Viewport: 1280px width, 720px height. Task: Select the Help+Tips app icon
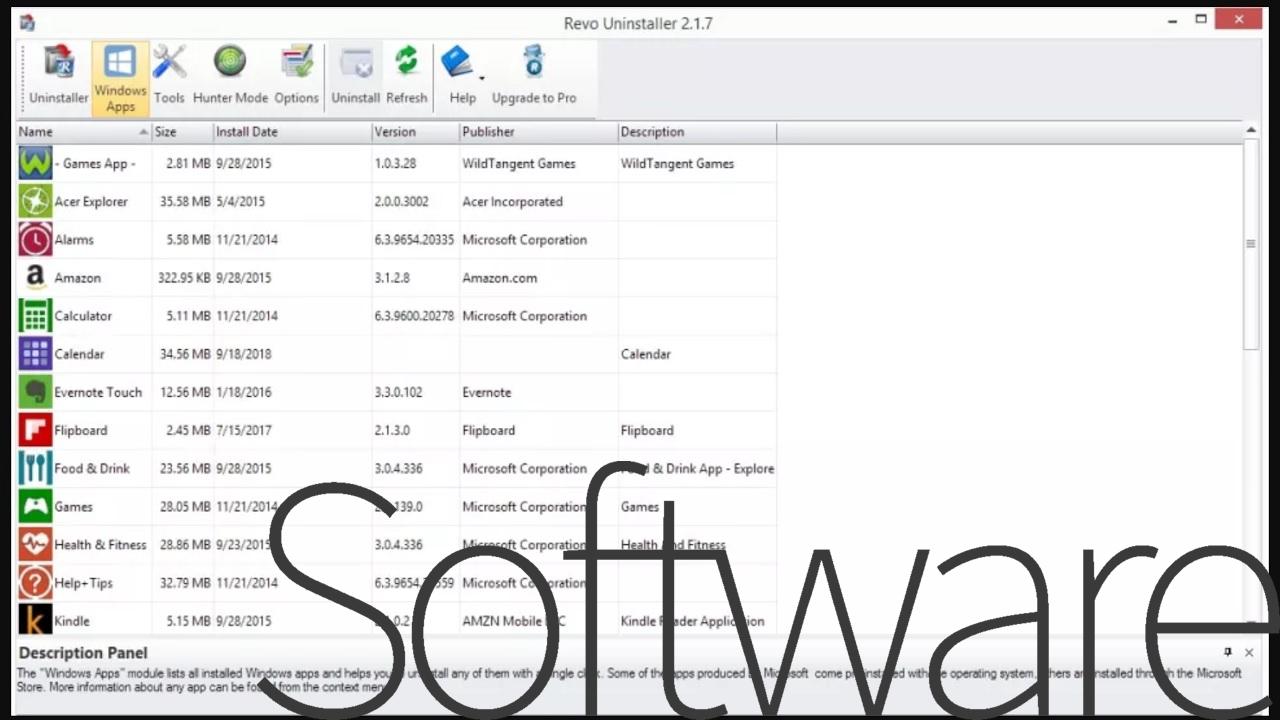[x=35, y=582]
